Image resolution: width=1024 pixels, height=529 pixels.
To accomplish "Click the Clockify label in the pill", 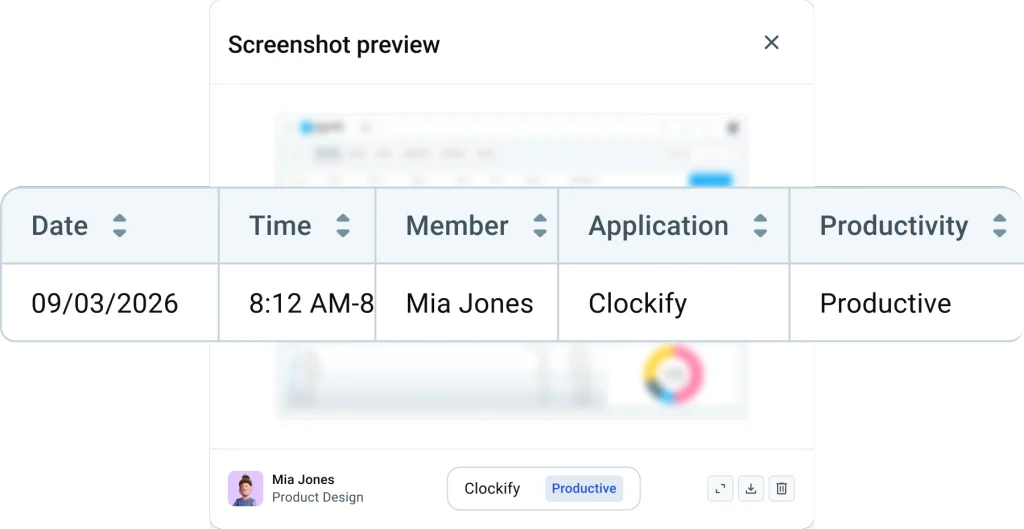I will point(492,489).
